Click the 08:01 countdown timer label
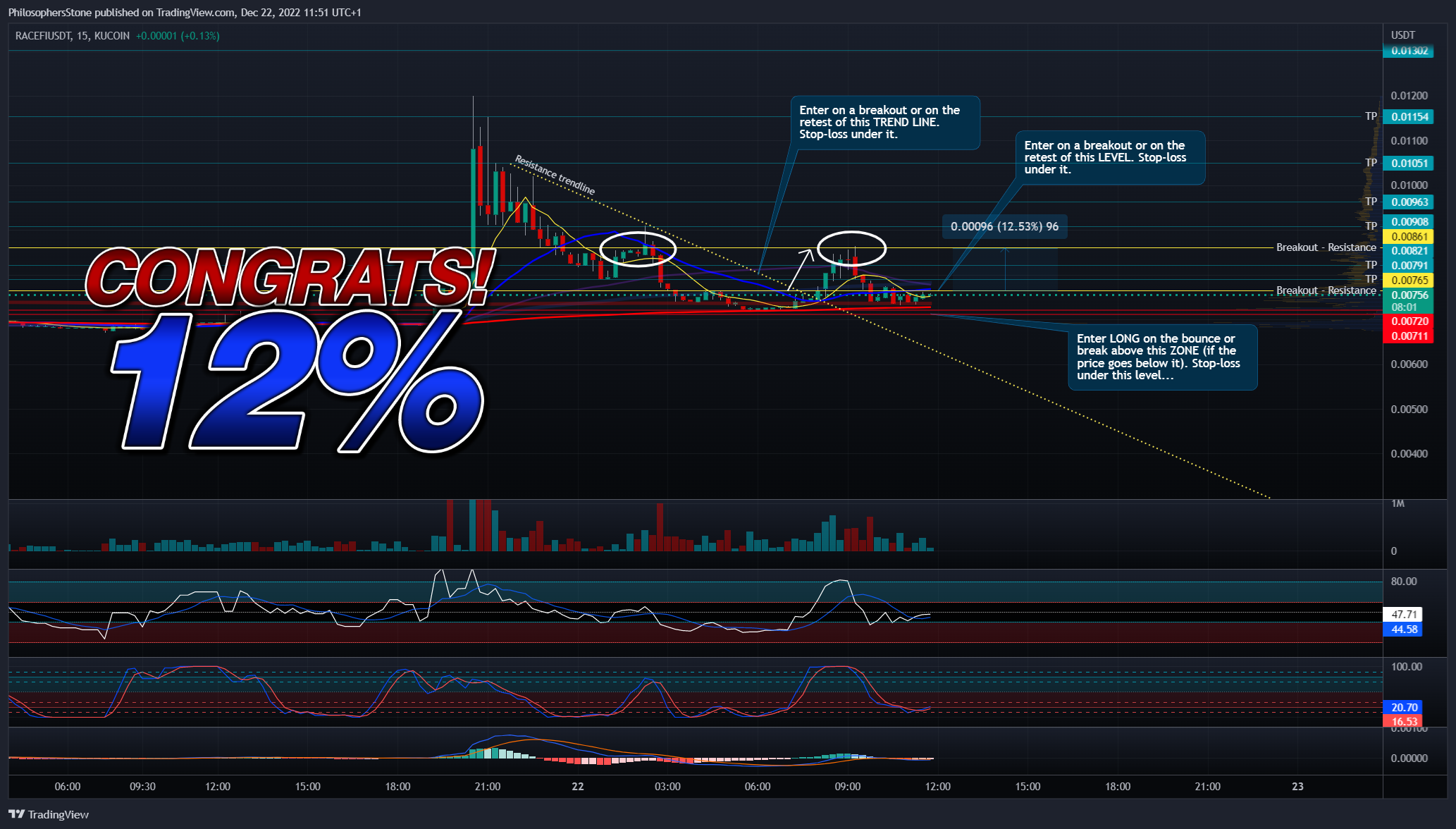This screenshot has height=829, width=1456. (x=1404, y=307)
